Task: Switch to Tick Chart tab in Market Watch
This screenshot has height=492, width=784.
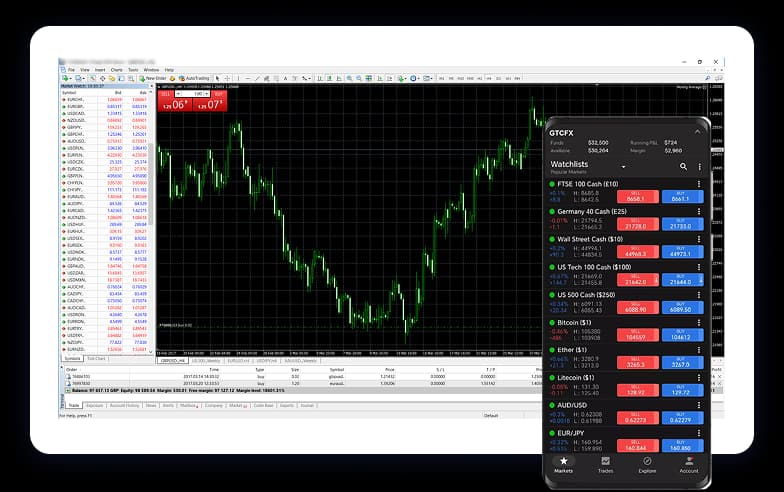Action: tap(96, 358)
